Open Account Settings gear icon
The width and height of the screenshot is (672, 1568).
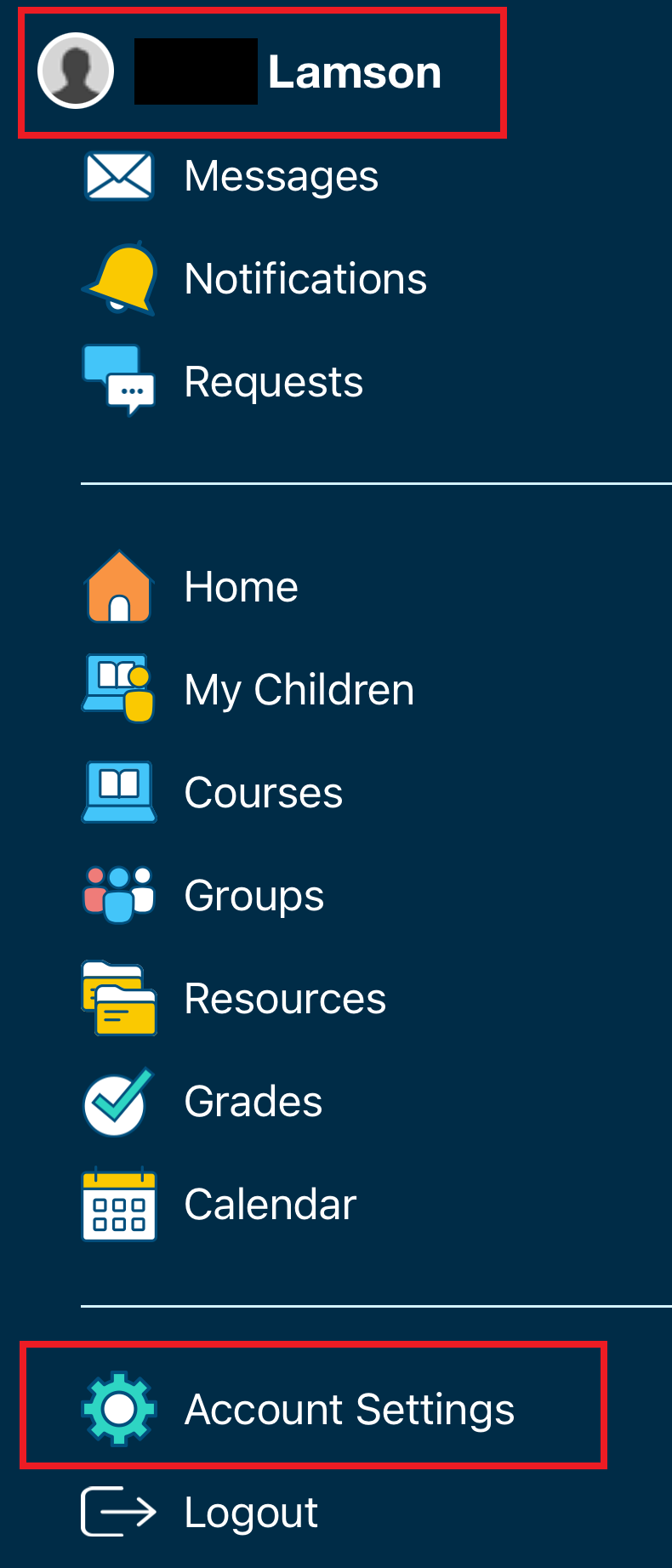coord(119,1409)
